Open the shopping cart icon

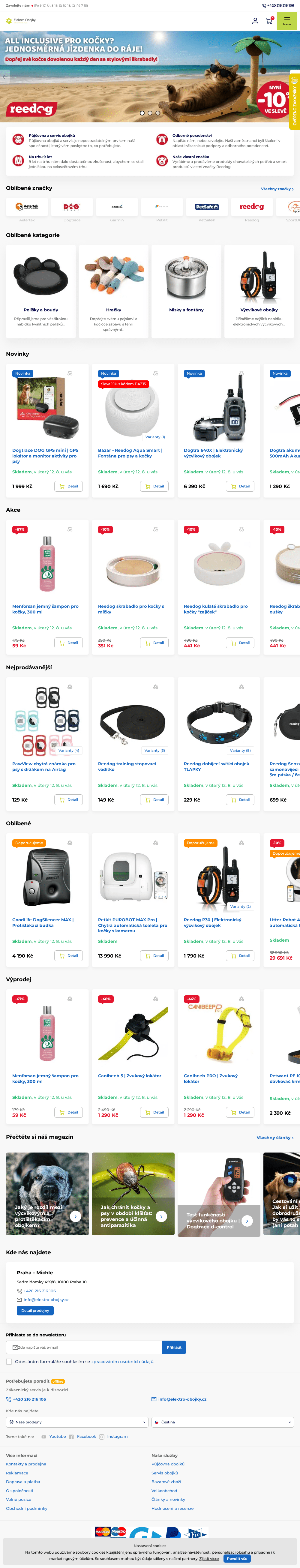click(x=269, y=21)
